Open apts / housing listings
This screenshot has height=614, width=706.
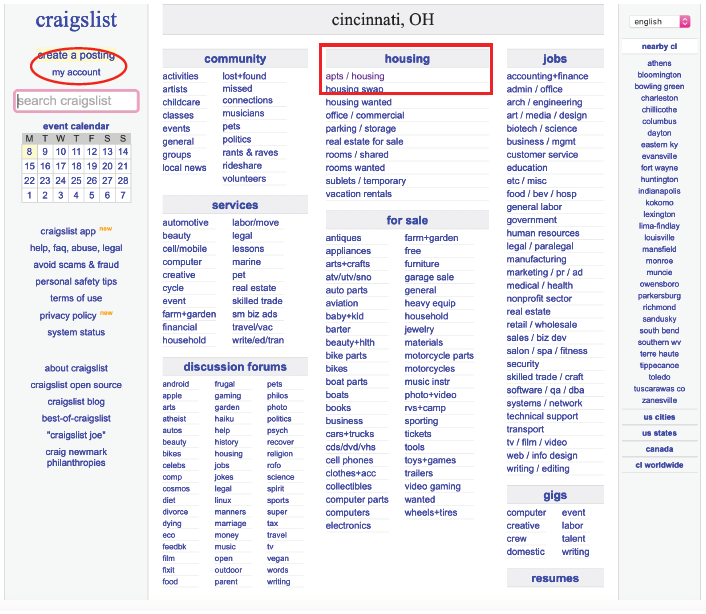355,76
